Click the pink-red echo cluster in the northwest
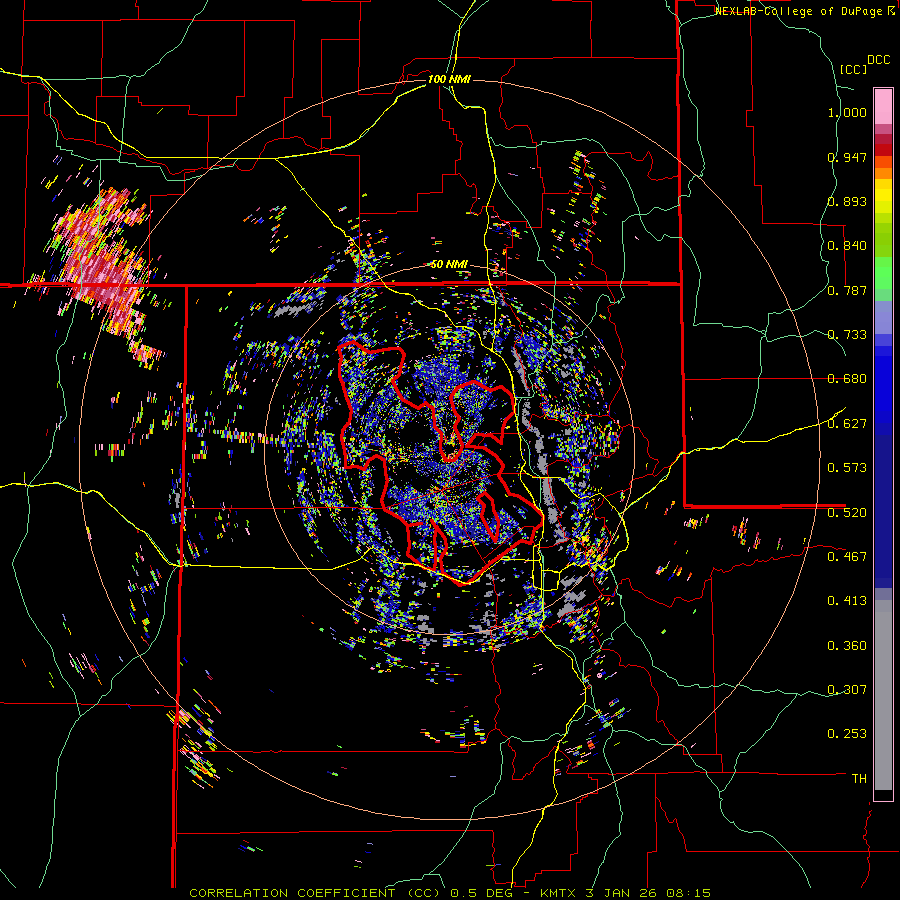The image size is (900, 900). [103, 261]
